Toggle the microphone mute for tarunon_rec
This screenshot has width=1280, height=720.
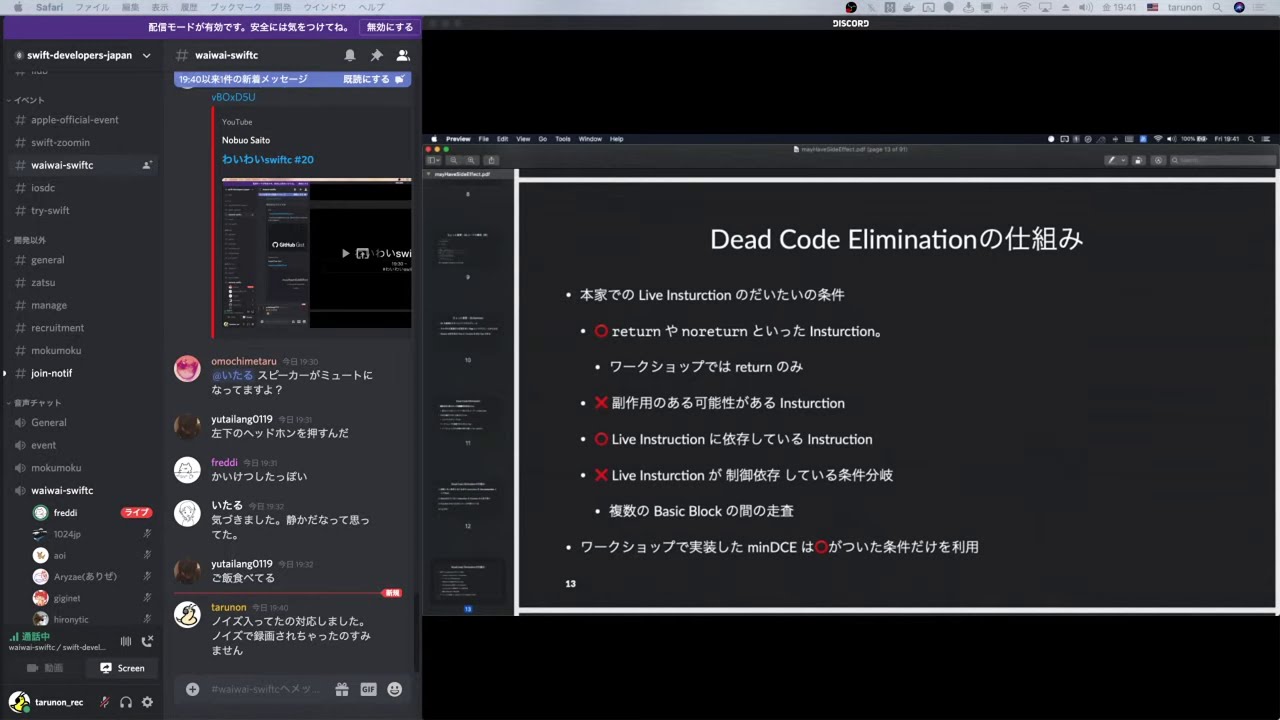point(104,702)
